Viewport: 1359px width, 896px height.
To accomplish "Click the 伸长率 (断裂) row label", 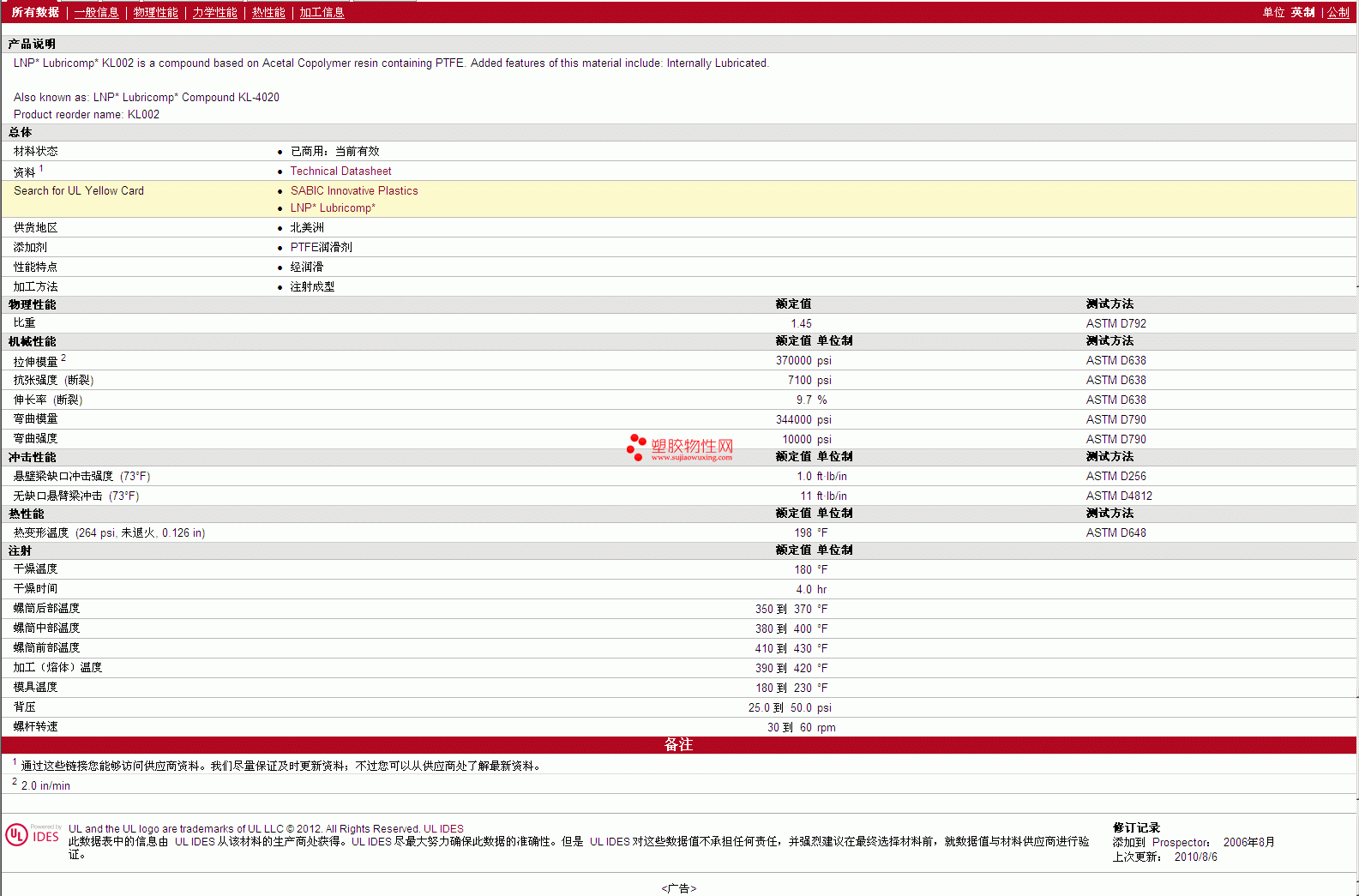I will (48, 400).
